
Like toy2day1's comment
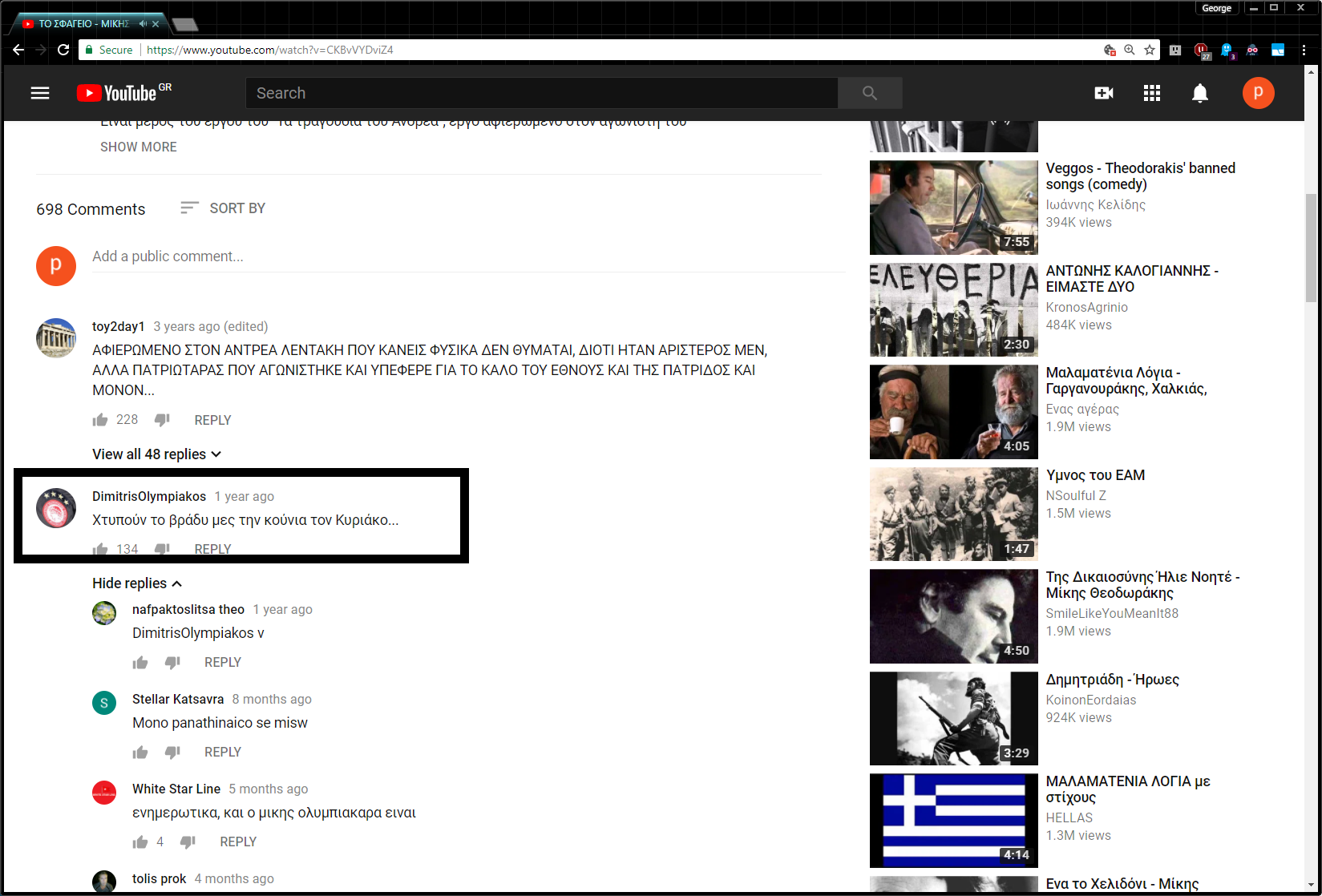(x=100, y=420)
